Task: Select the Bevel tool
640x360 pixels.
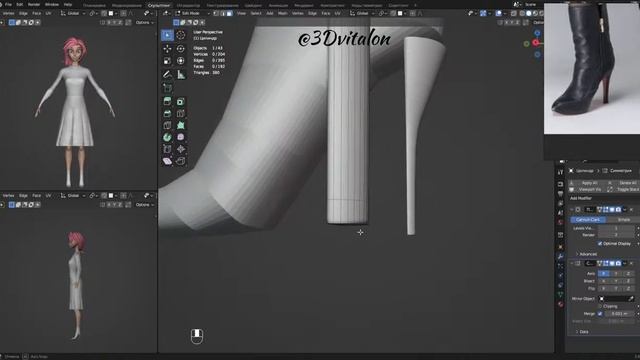Action: 167,113
